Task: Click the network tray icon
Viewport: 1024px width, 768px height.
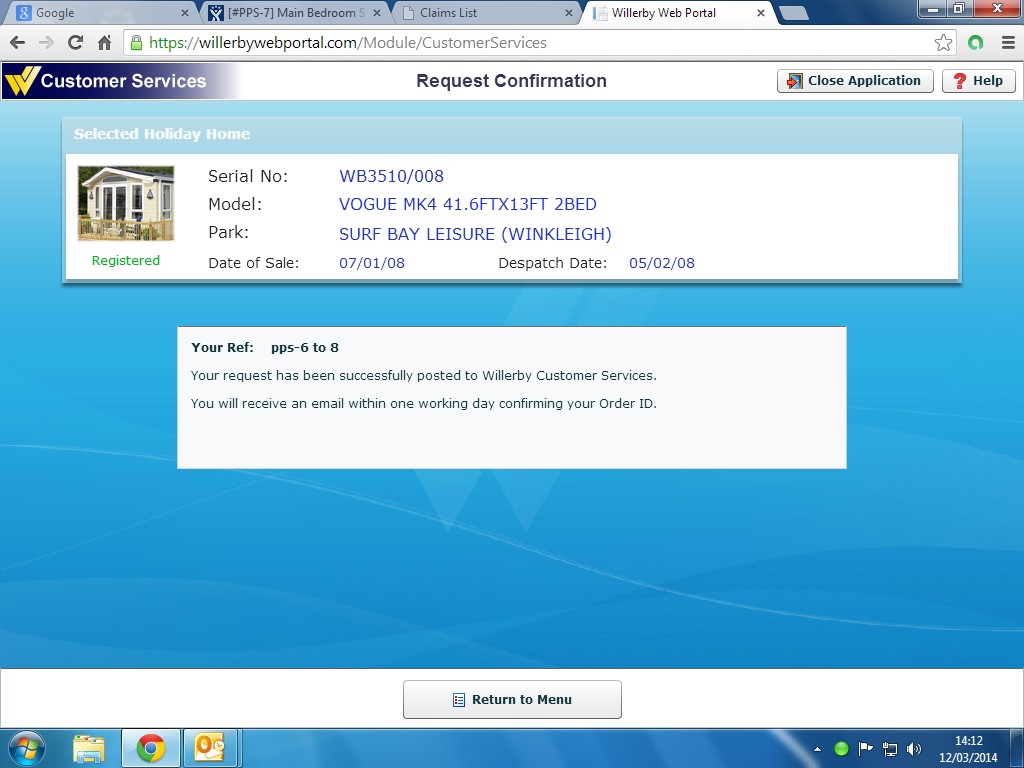Action: [x=889, y=748]
